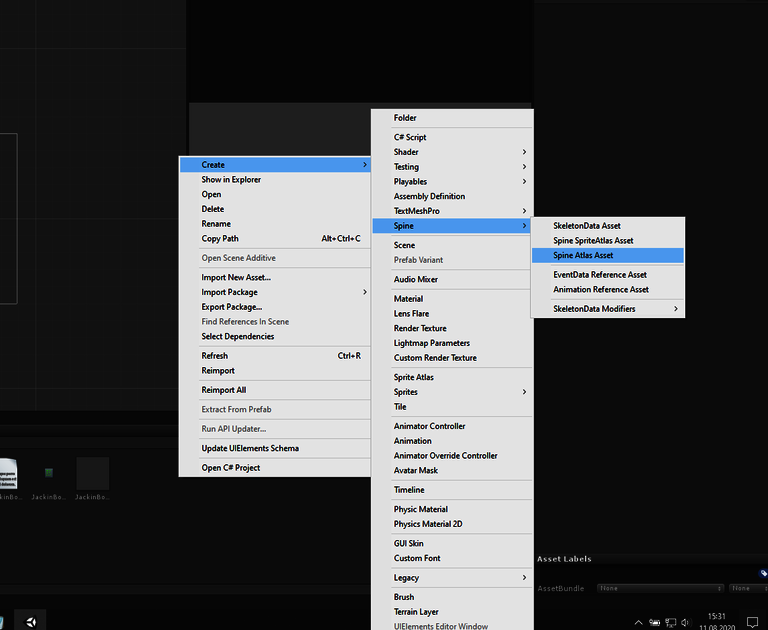768x630 pixels.
Task: Choose Export Package...
Action: click(x=275, y=307)
